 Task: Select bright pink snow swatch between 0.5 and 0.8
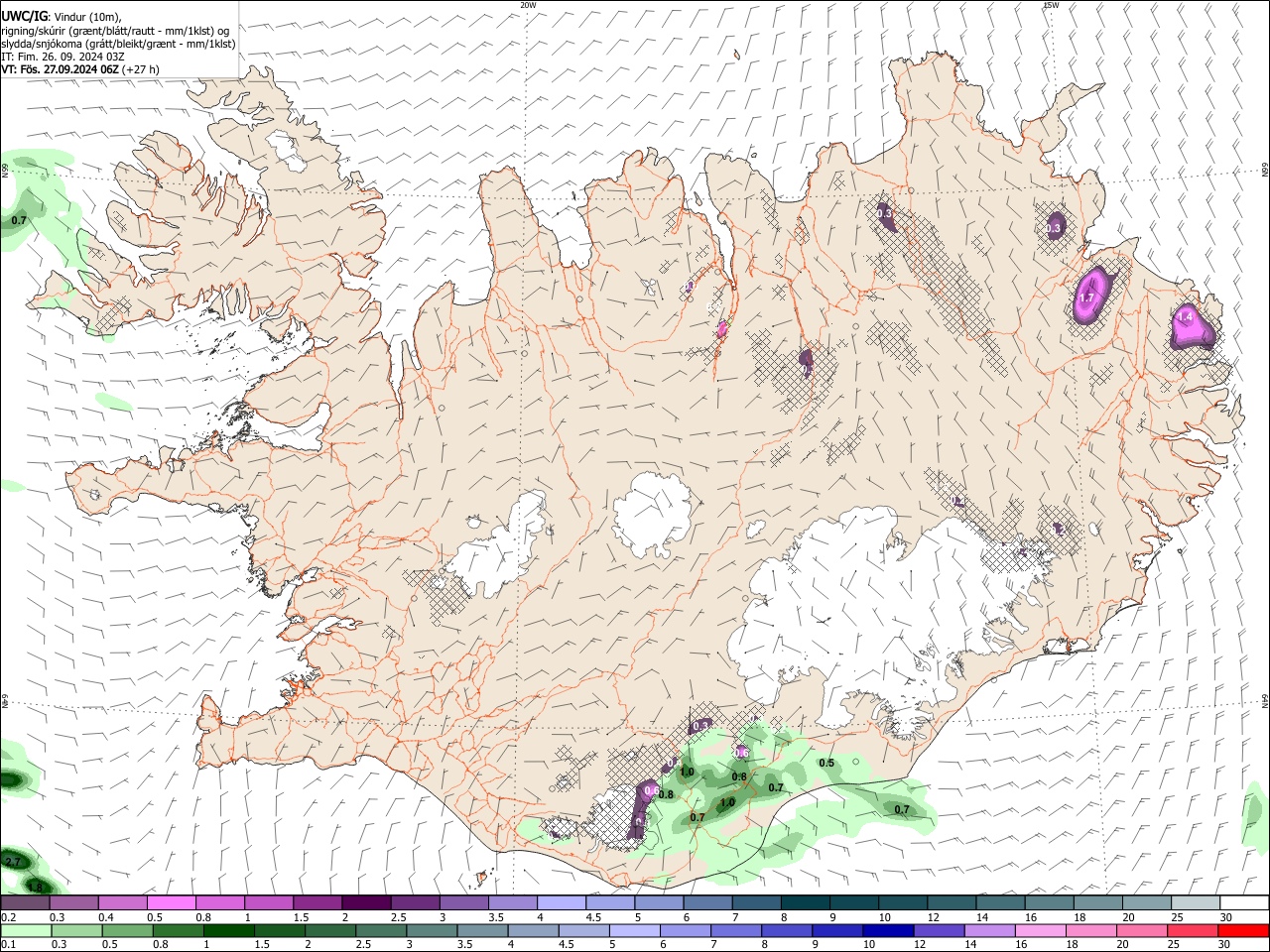tap(171, 902)
